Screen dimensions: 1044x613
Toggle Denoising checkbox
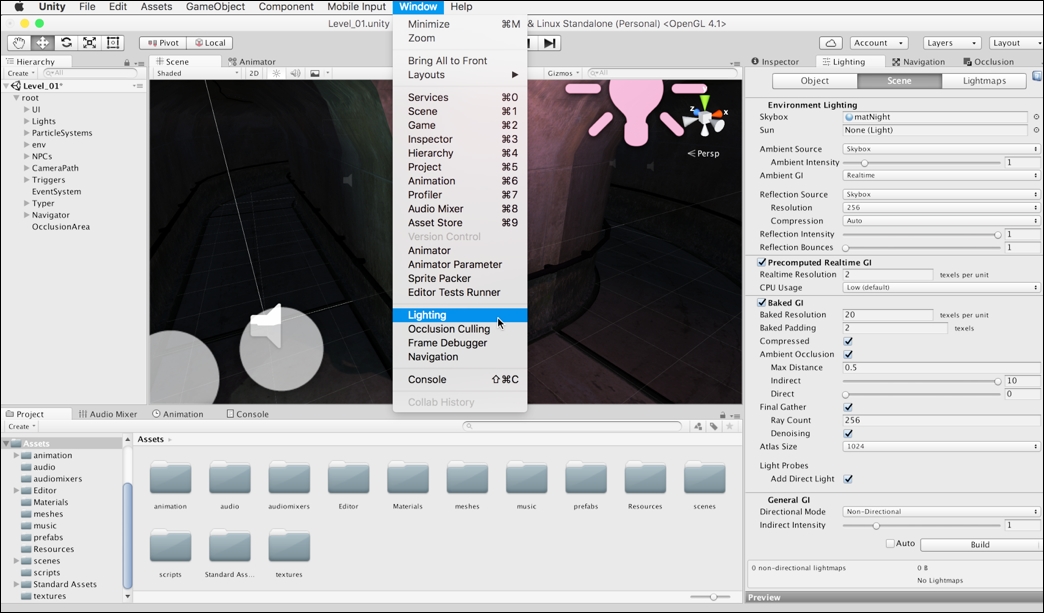click(848, 434)
